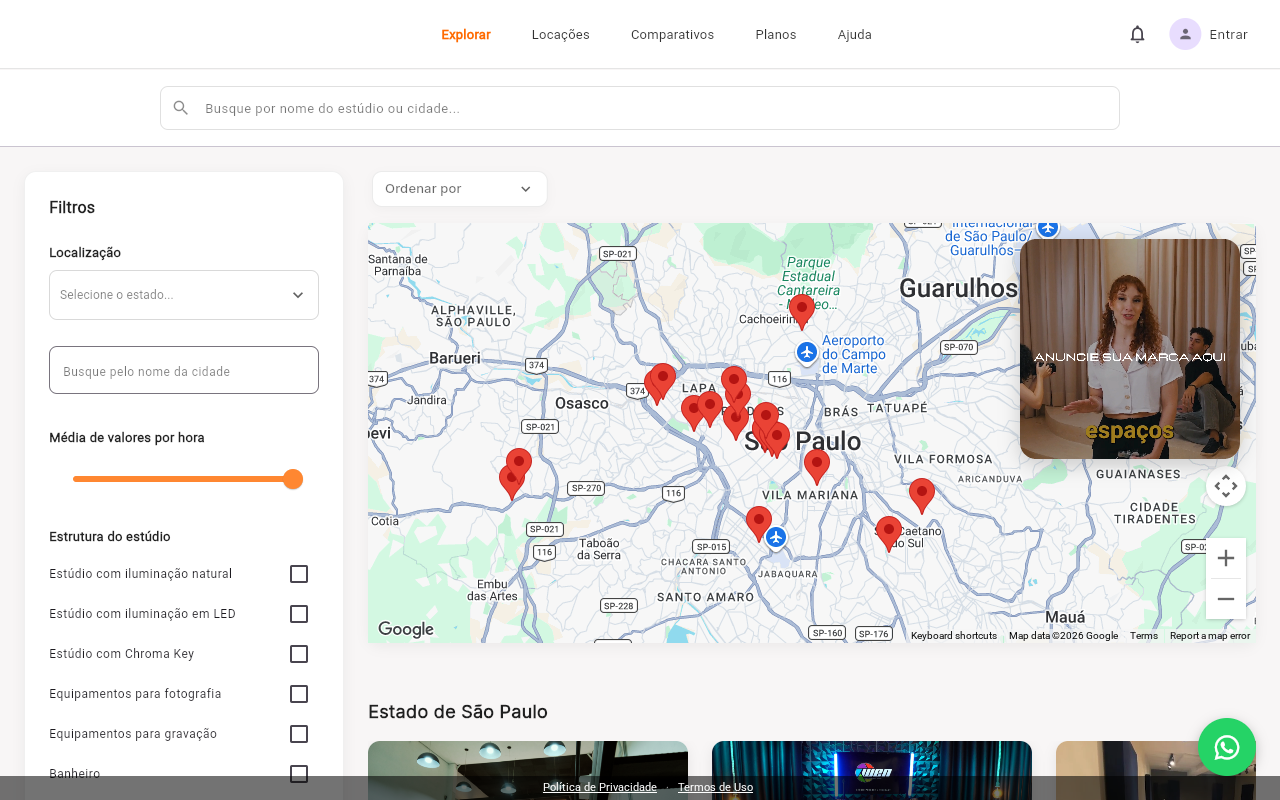Check the LED lighting studio filter
Screen dimensions: 1280x800
point(299,614)
